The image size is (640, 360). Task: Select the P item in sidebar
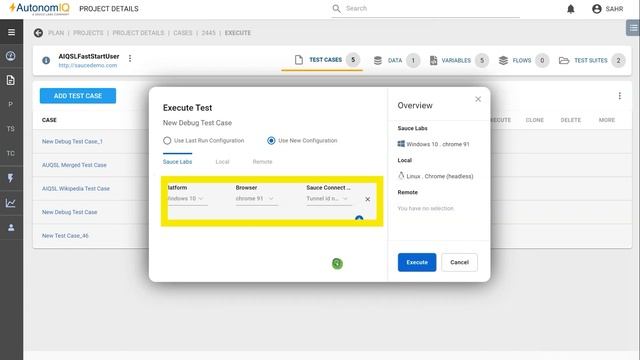[11, 104]
